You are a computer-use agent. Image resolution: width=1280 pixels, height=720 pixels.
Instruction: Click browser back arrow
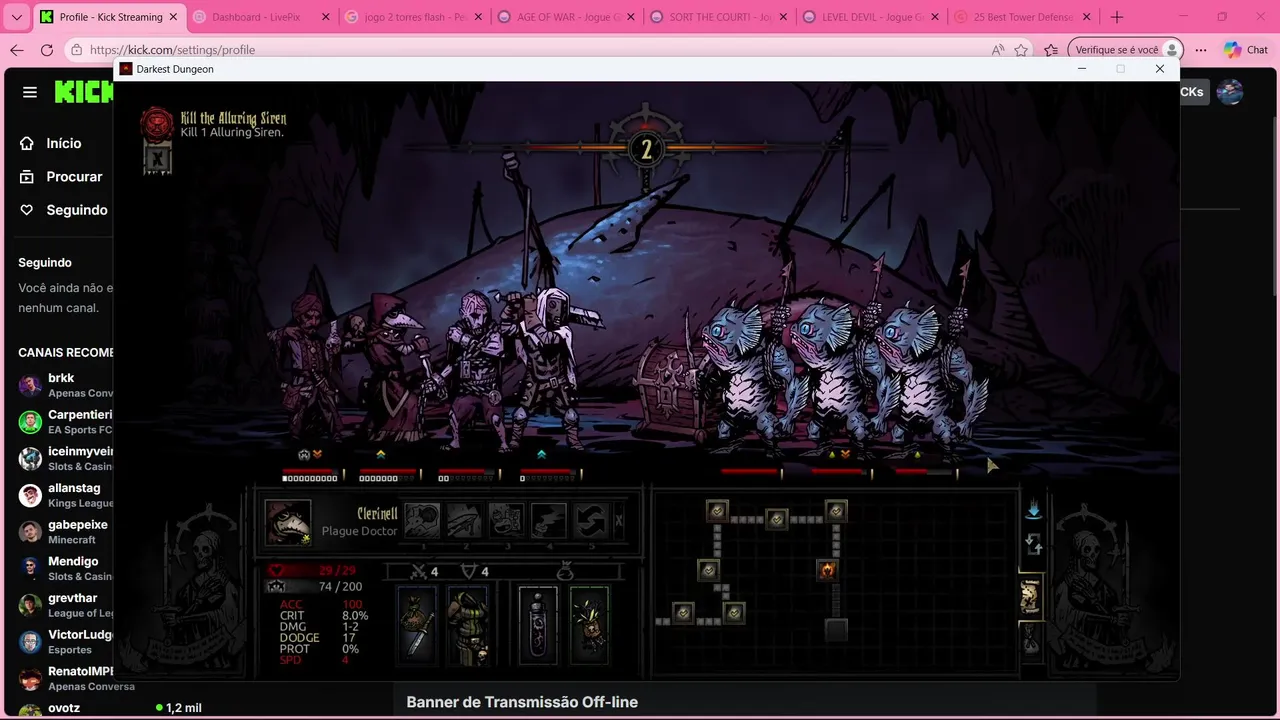17,50
